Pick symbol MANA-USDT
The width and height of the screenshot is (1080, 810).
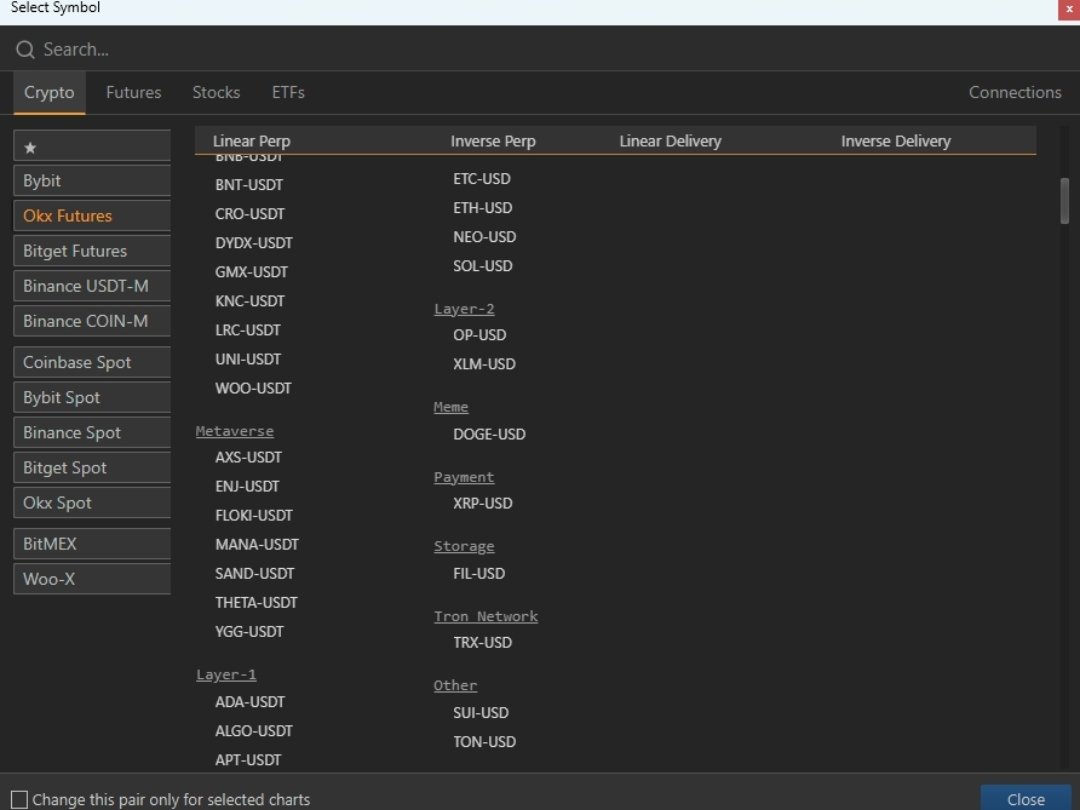pos(256,545)
